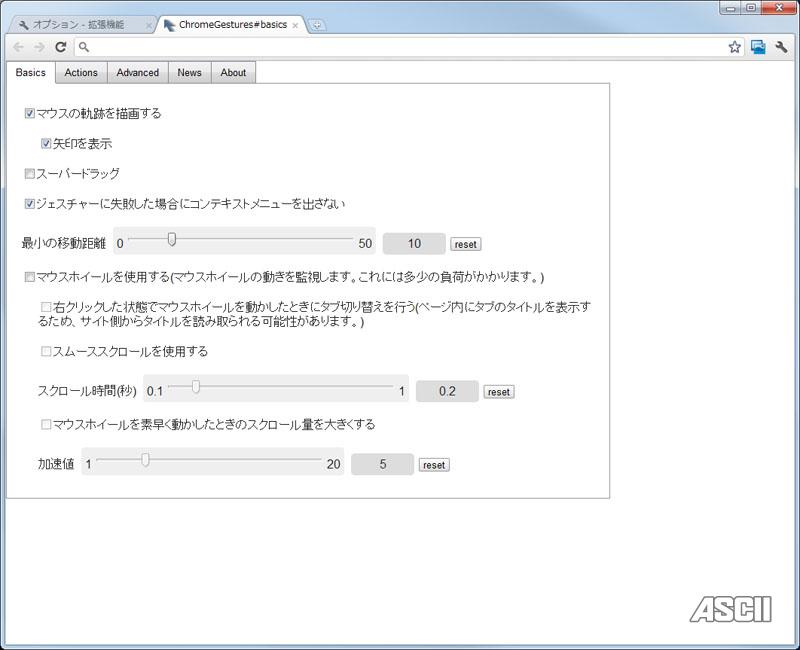Screen dimensions: 800x650
Task: Open the blue extension icon in toolbar
Action: (x=758, y=47)
